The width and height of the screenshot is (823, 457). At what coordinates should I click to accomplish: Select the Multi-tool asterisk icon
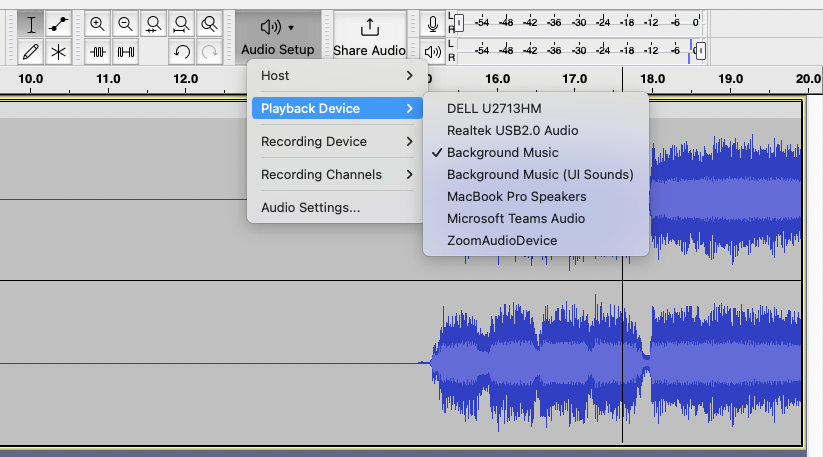[58, 52]
